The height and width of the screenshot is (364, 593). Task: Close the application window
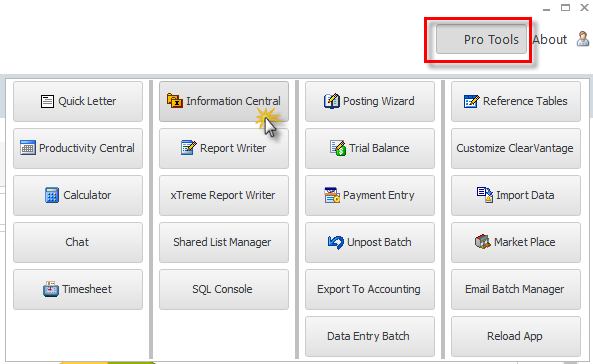click(x=584, y=8)
